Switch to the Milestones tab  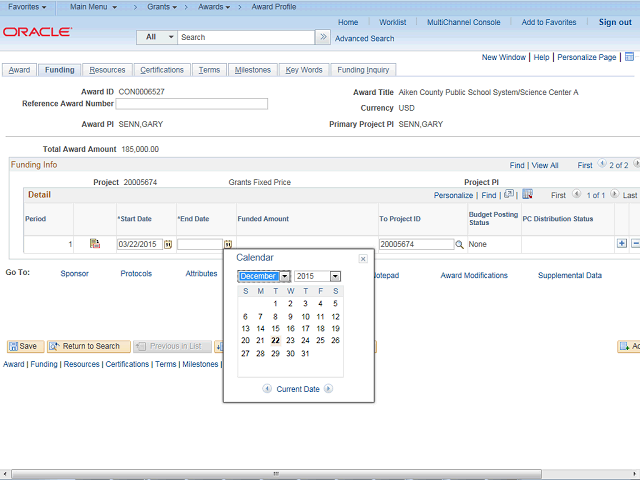tap(253, 70)
